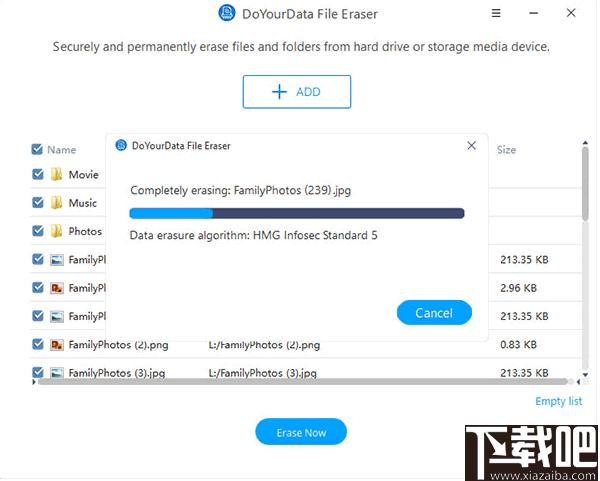Click the 2.96 KB size value

click(518, 288)
